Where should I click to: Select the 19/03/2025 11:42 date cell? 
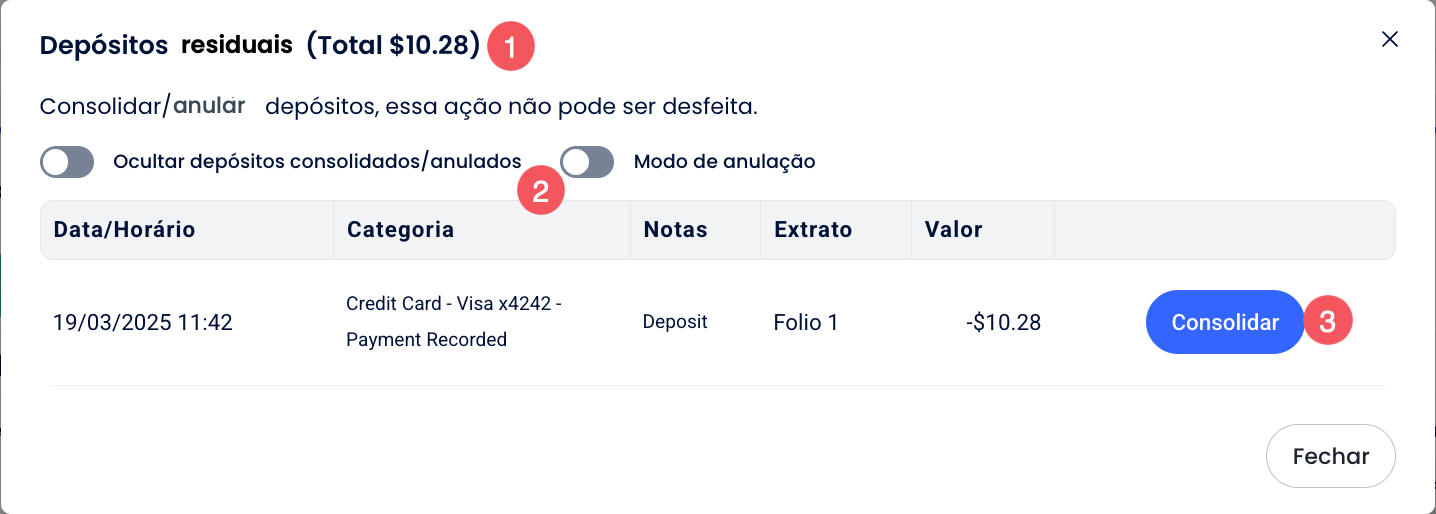(x=143, y=323)
